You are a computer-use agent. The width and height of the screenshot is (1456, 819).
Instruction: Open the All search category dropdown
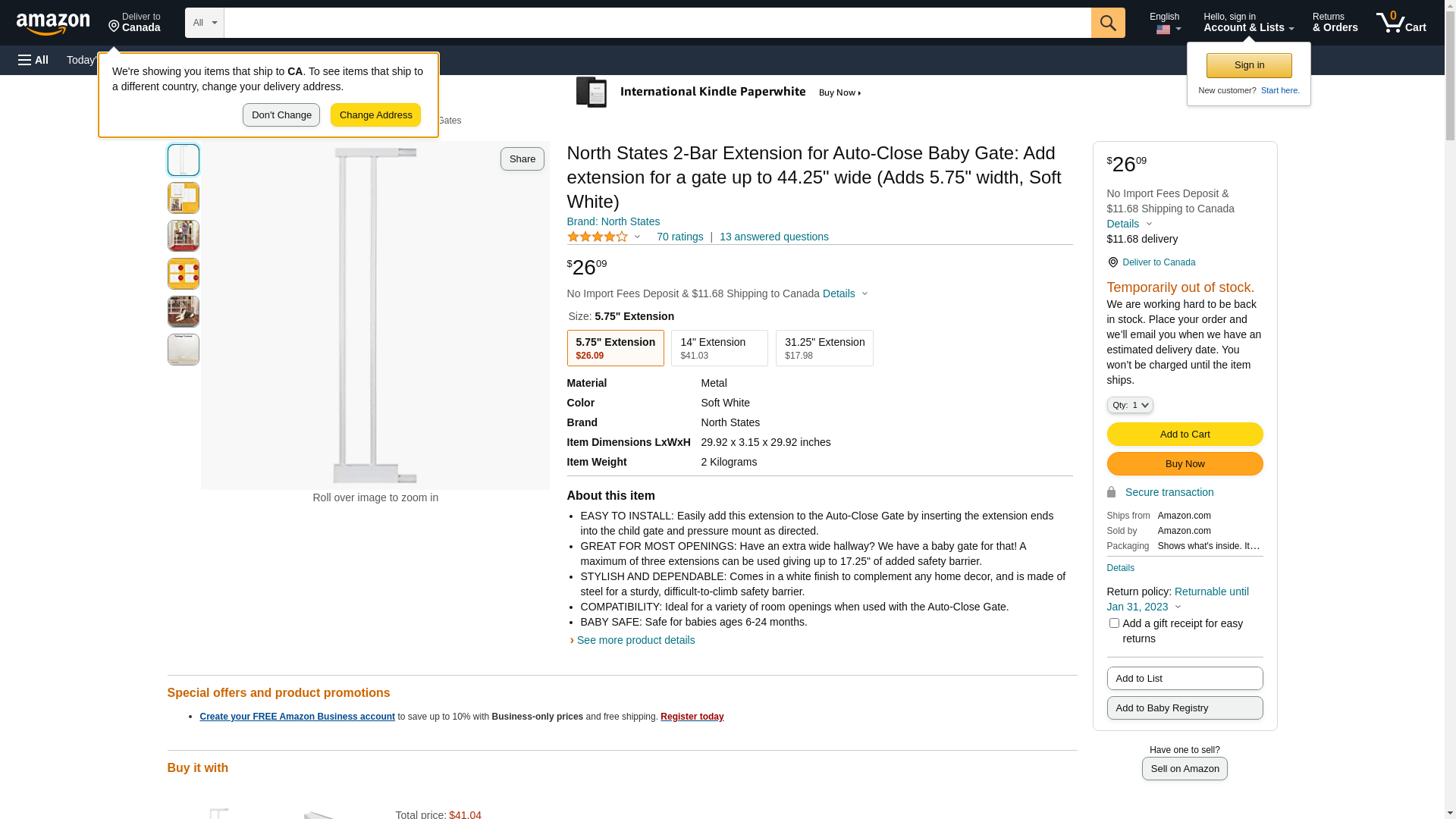coord(205,23)
